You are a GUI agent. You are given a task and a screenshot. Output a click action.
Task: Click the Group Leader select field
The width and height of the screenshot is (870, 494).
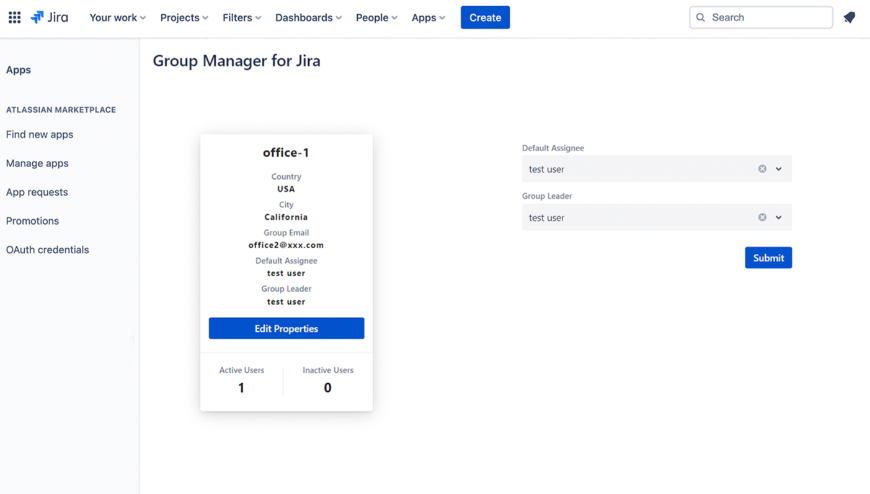click(656, 217)
